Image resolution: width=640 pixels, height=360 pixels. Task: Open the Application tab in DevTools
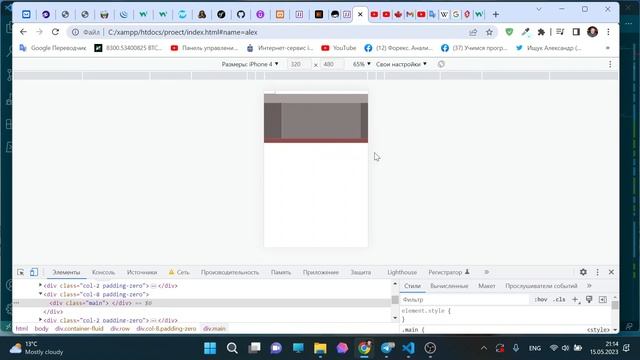tap(321, 272)
